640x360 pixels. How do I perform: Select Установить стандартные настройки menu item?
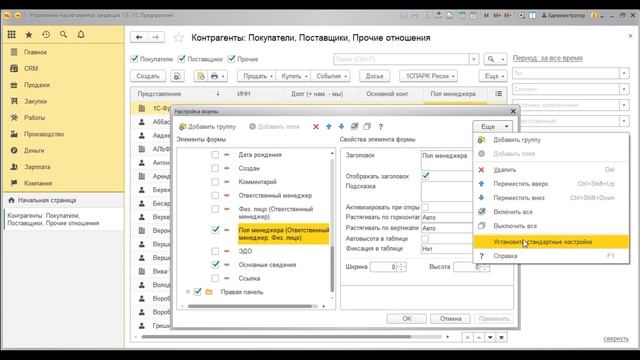click(x=551, y=242)
